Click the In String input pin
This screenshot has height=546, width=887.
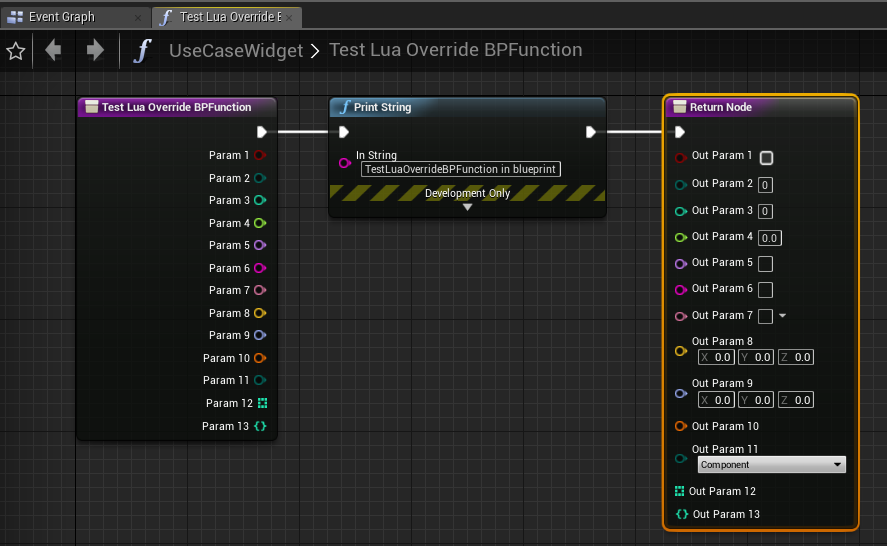[344, 162]
